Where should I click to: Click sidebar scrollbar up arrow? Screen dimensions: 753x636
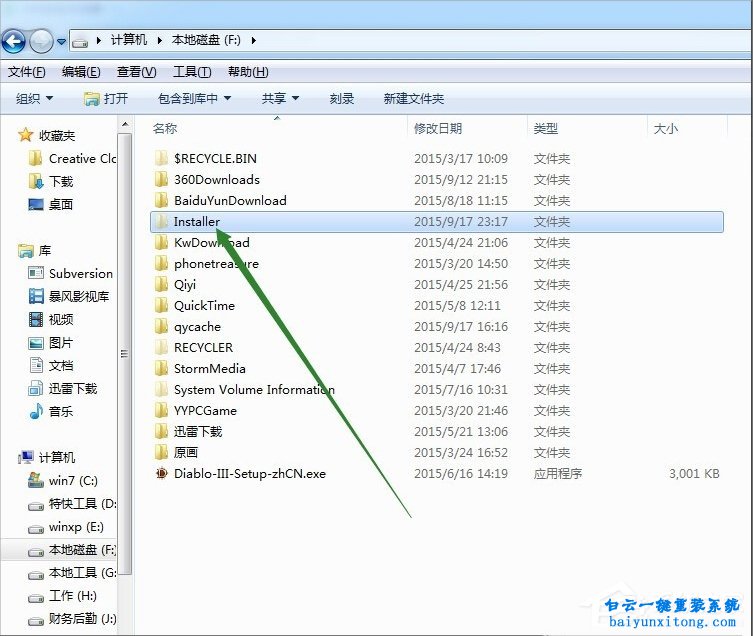pos(125,125)
